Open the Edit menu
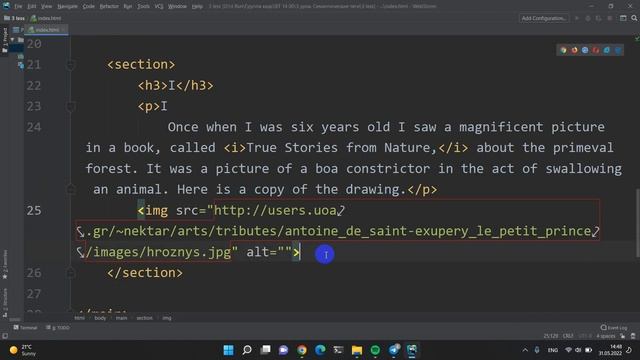The height and width of the screenshot is (360, 640). (31, 6)
